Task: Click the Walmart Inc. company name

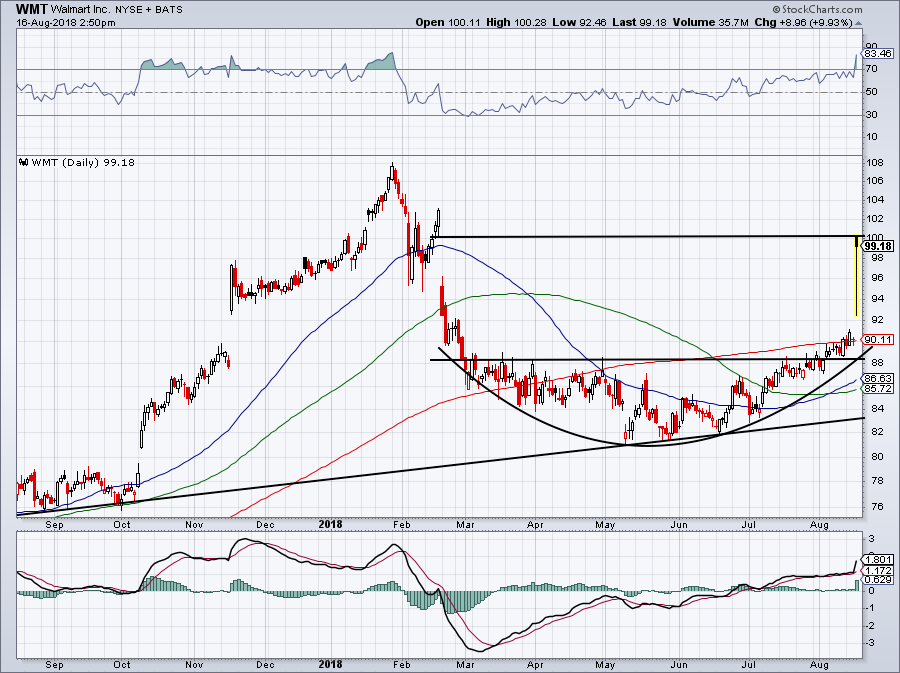Action: 78,10
